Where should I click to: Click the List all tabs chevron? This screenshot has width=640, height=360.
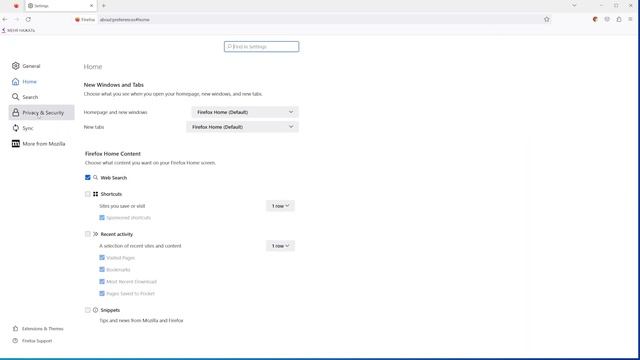(x=574, y=6)
